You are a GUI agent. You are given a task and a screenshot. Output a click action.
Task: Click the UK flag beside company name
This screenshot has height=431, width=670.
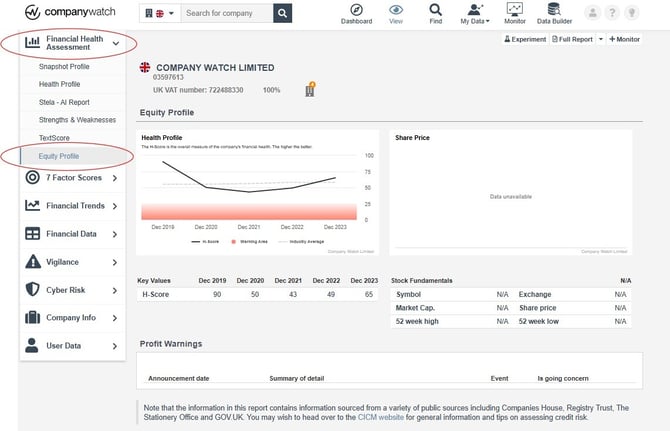(145, 67)
